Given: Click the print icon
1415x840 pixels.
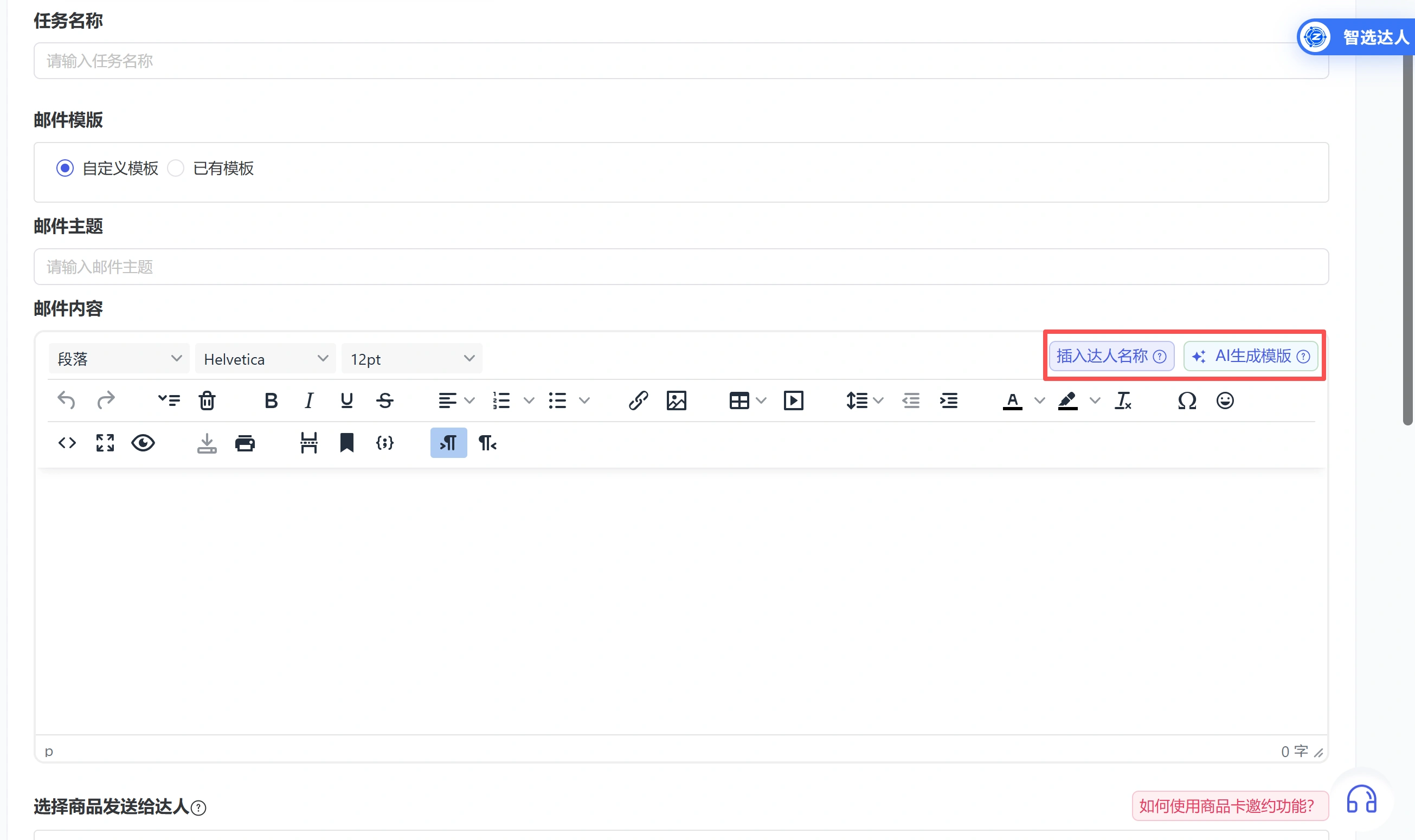Looking at the screenshot, I should point(245,443).
